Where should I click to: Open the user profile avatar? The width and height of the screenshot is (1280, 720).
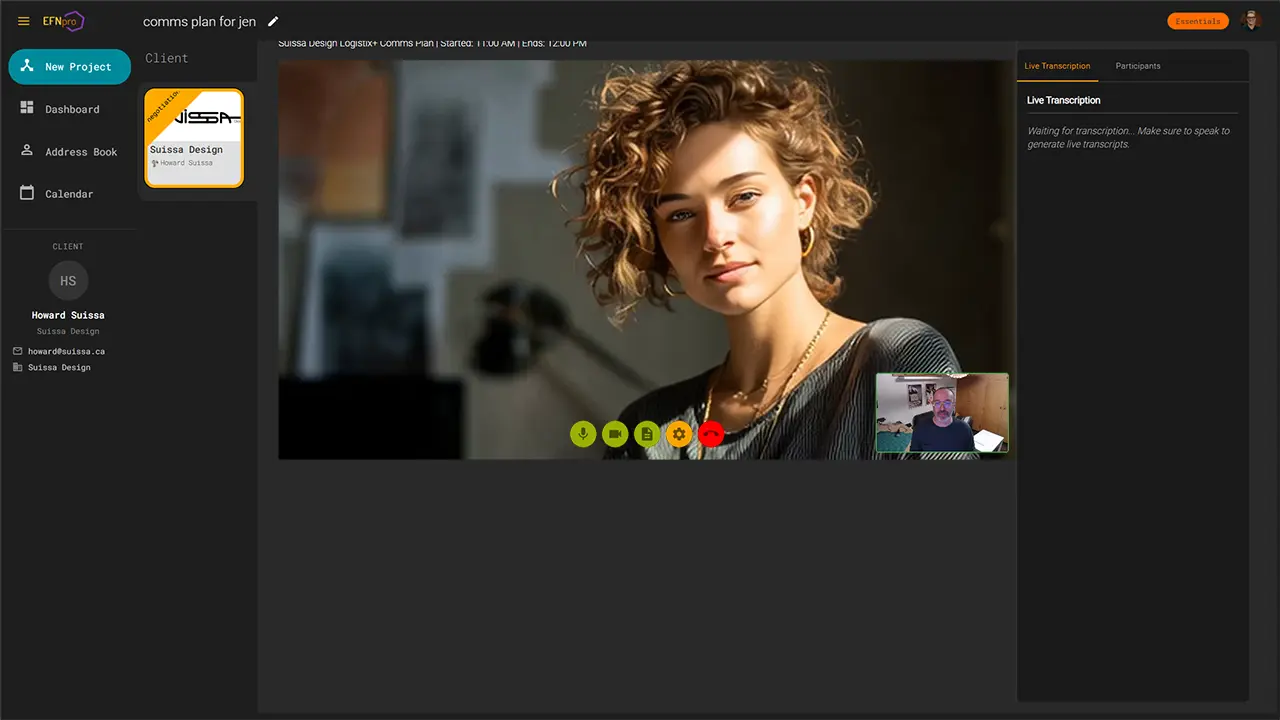(1250, 21)
